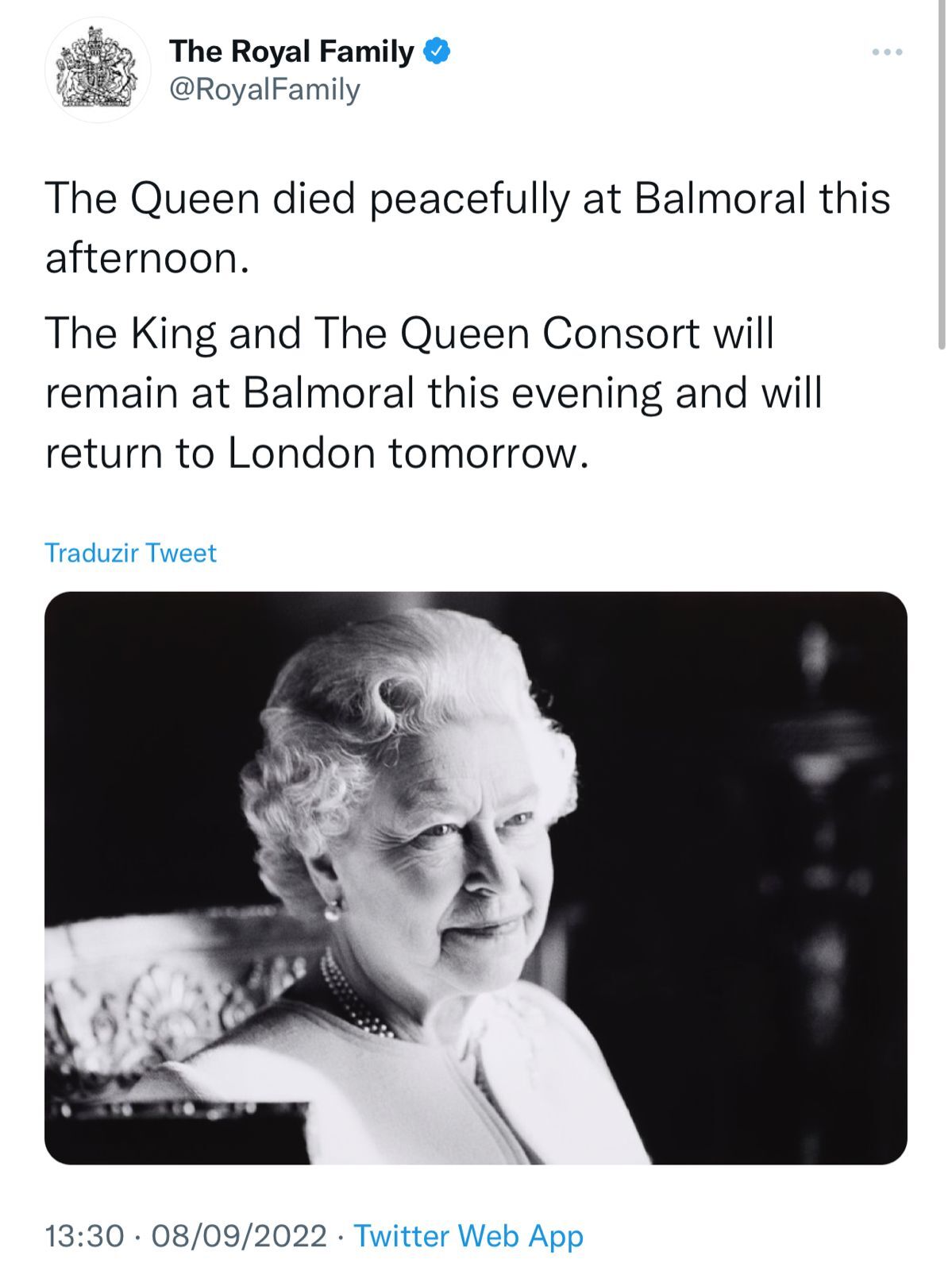Click the line "remain at Balmoral this evening and will"
Image resolution: width=952 pixels, height=1271 pixels.
click(433, 392)
